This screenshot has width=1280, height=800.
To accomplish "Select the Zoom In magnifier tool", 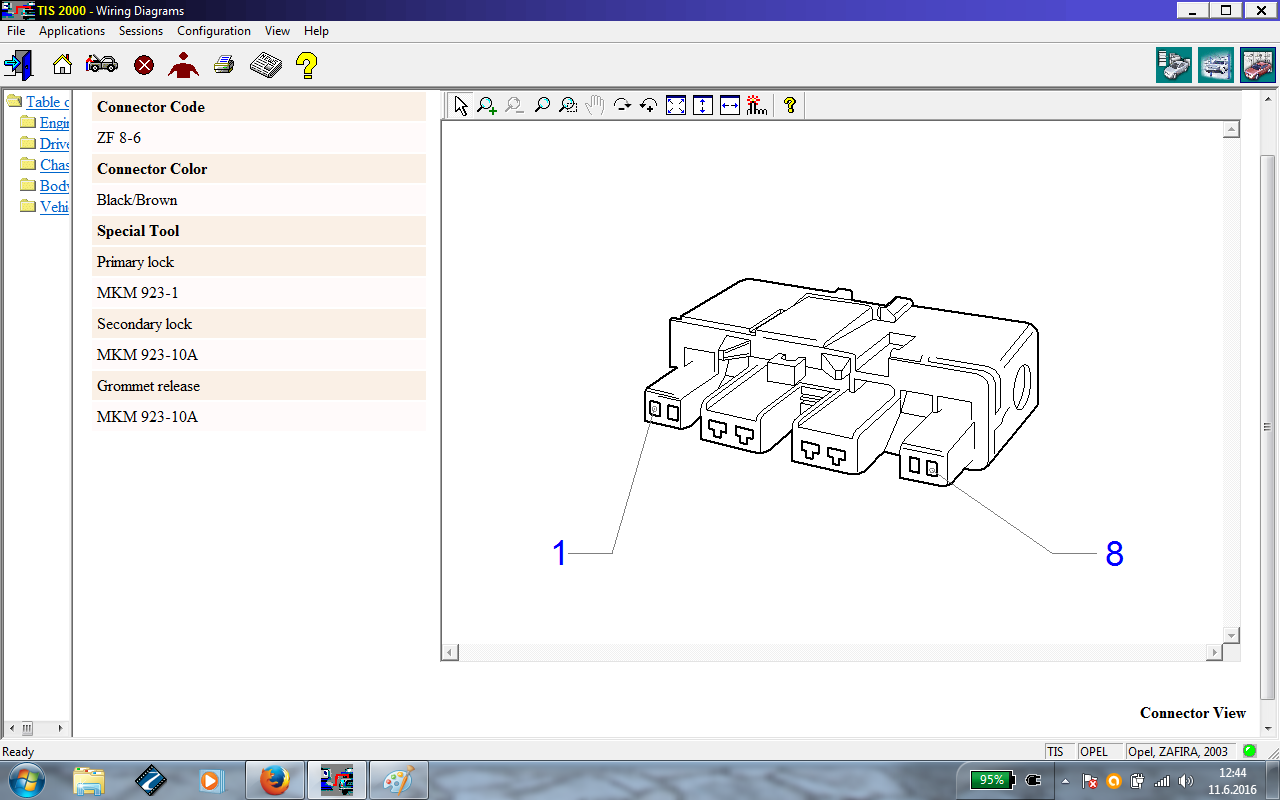I will click(x=487, y=105).
